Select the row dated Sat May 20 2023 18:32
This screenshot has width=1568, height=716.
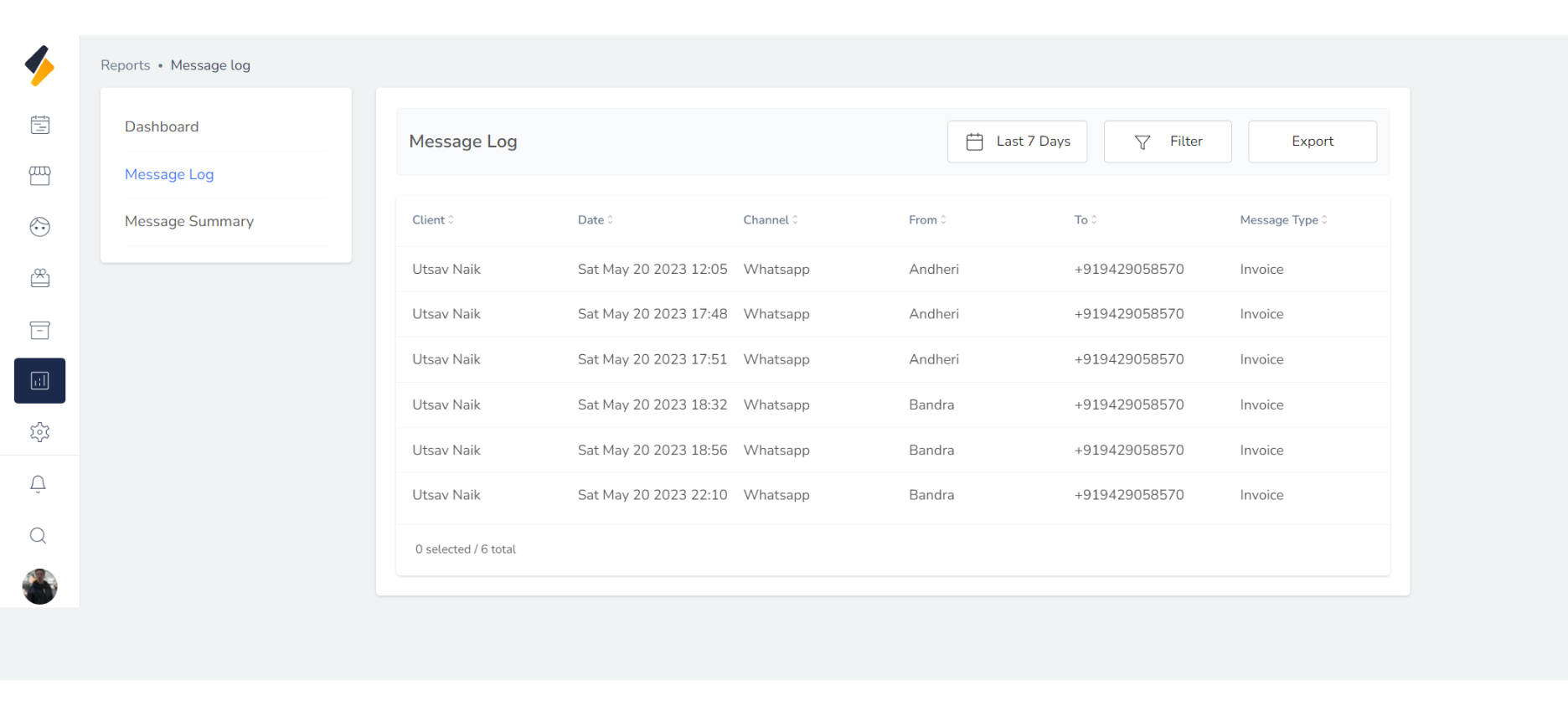pos(652,405)
